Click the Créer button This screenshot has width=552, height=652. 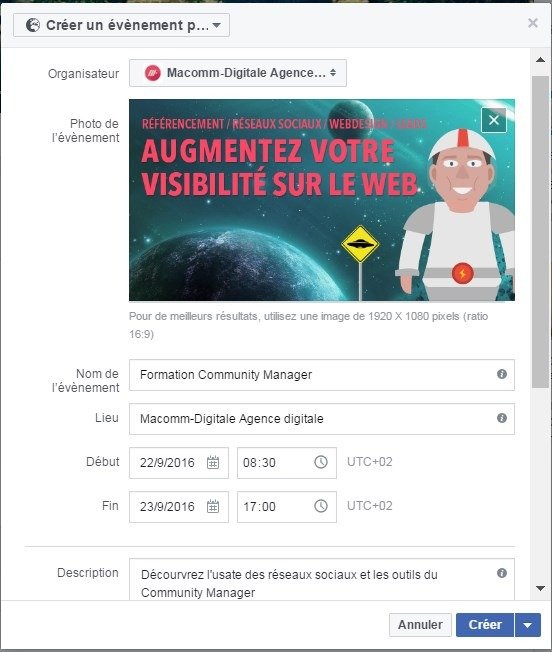coord(485,625)
